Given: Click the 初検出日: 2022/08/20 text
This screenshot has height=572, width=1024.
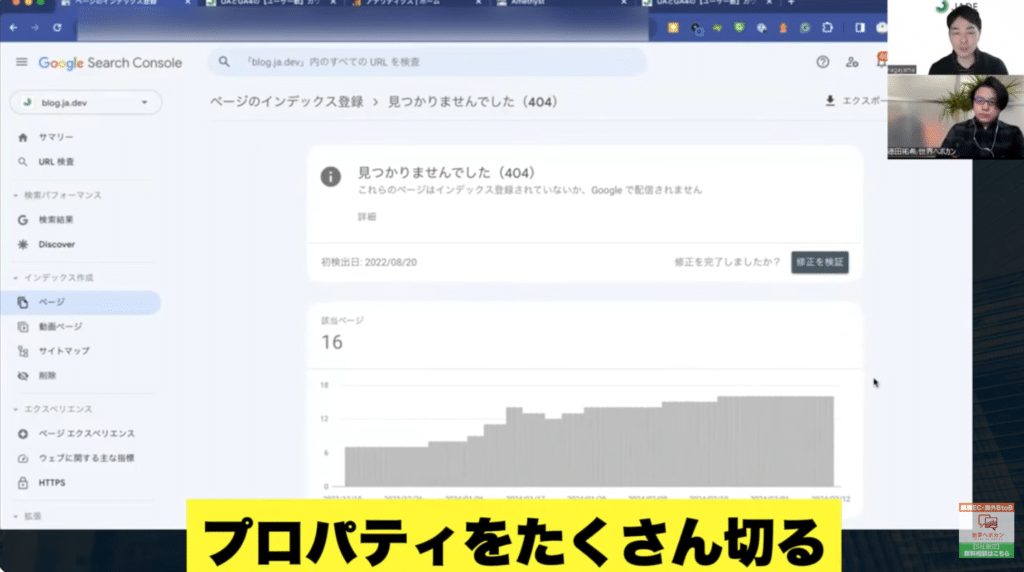Looking at the screenshot, I should (368, 262).
